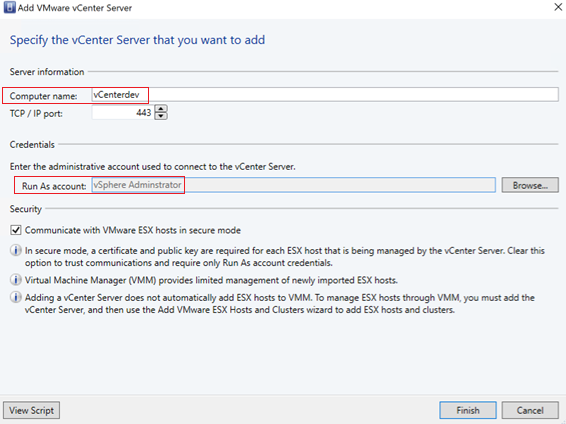Screen dimensions: 566x424
Task: Click the 'Specify the vCenter Server' heading
Action: pyautogui.click(x=137, y=40)
